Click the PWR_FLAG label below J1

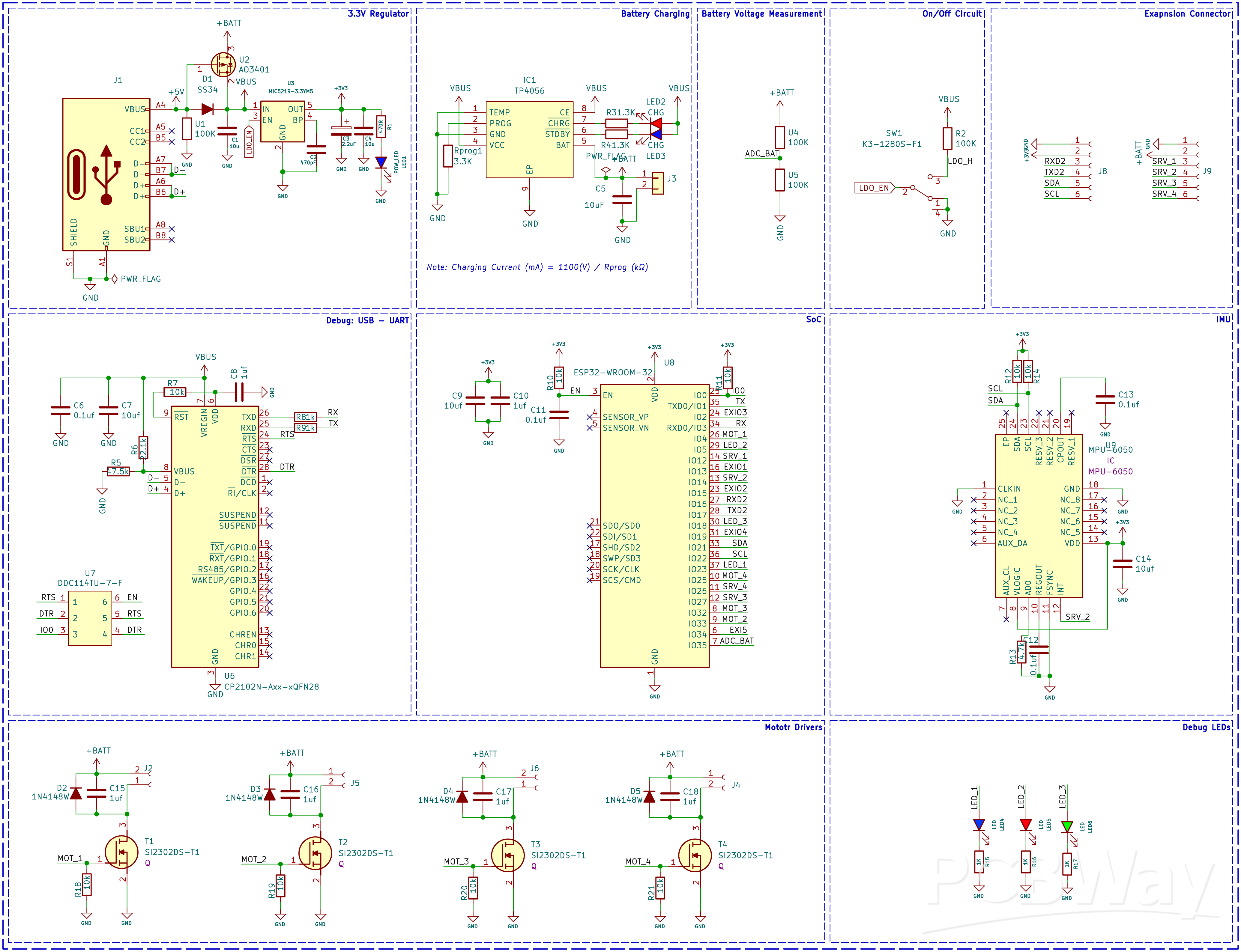(140, 279)
